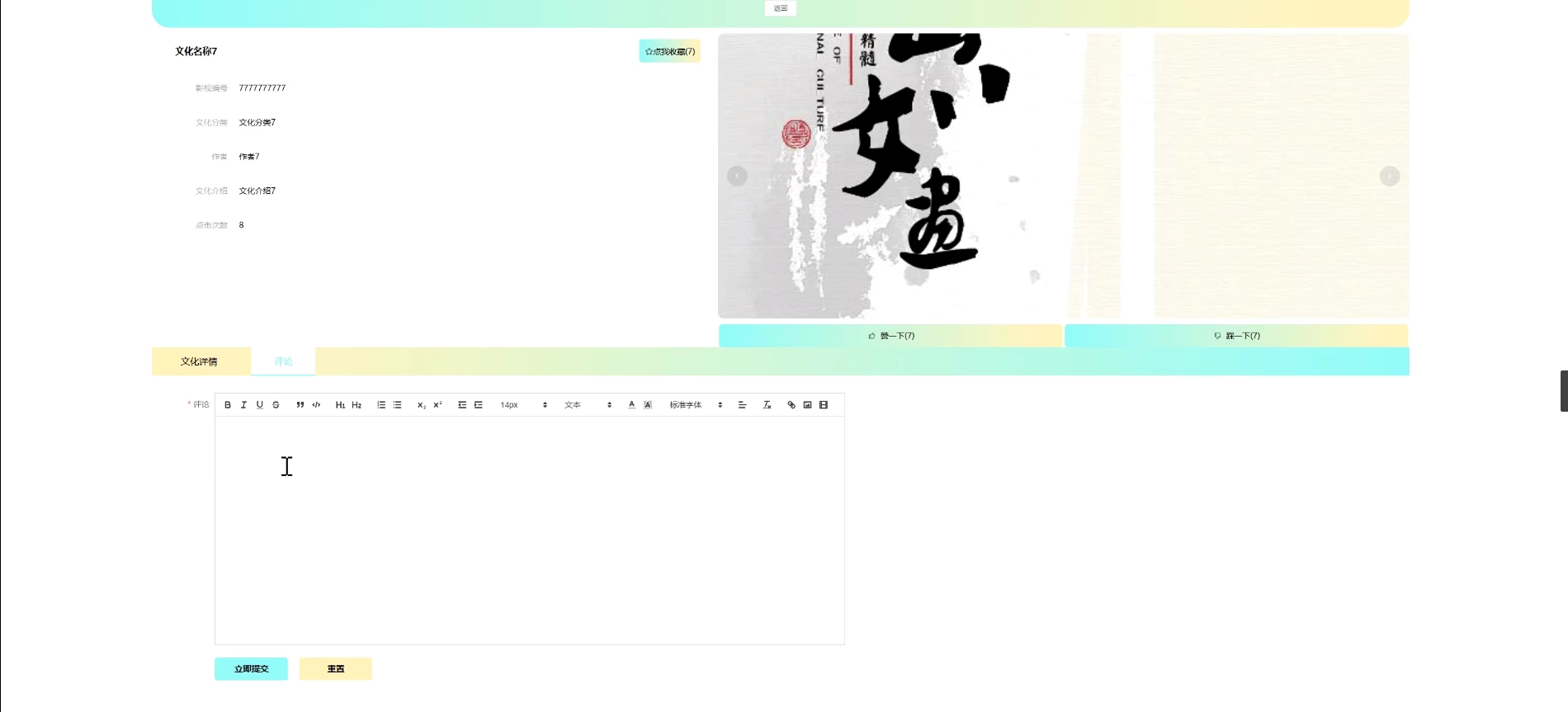Select the number value 7777777777
The width and height of the screenshot is (1568, 712).
point(262,88)
